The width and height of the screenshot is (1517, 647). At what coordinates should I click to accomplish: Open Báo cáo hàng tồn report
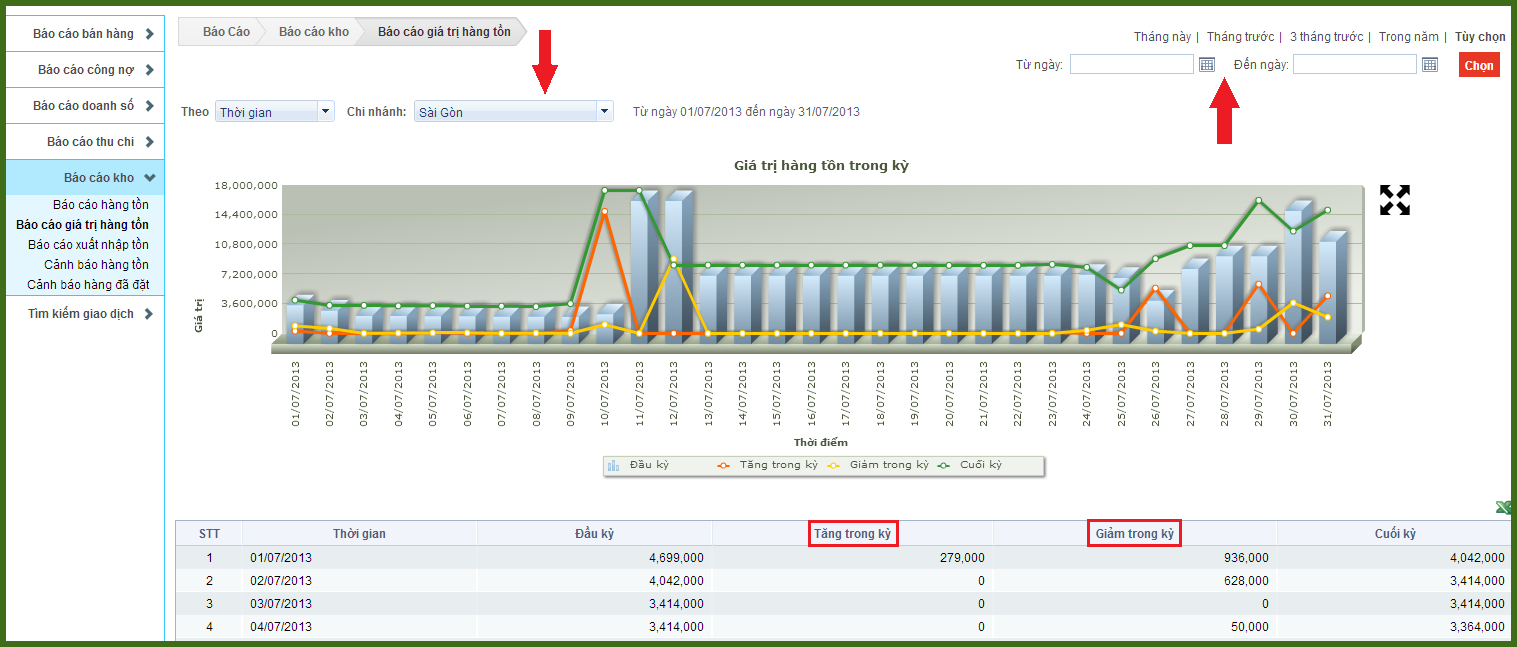(x=101, y=205)
